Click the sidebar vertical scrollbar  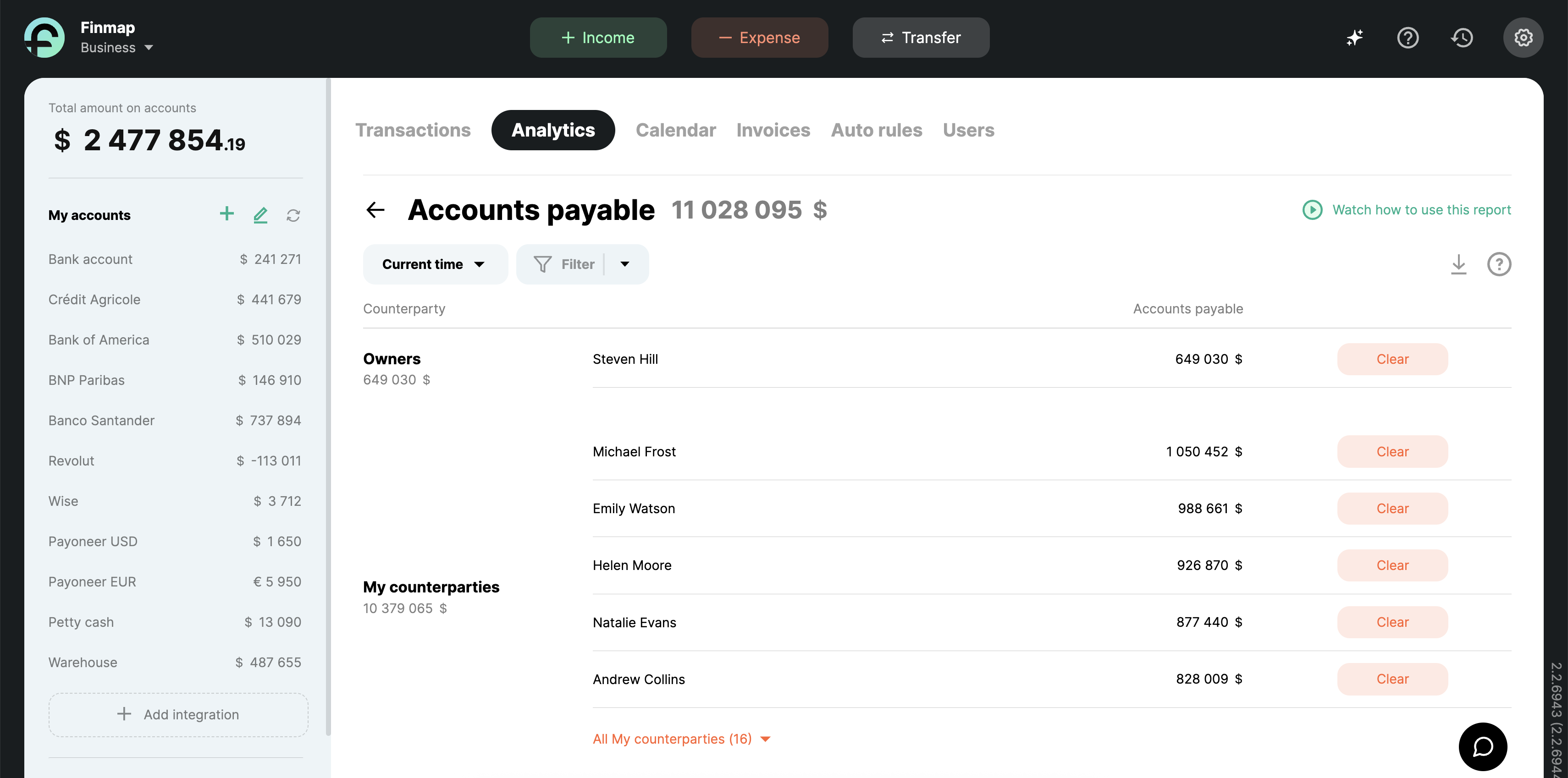pos(329,406)
